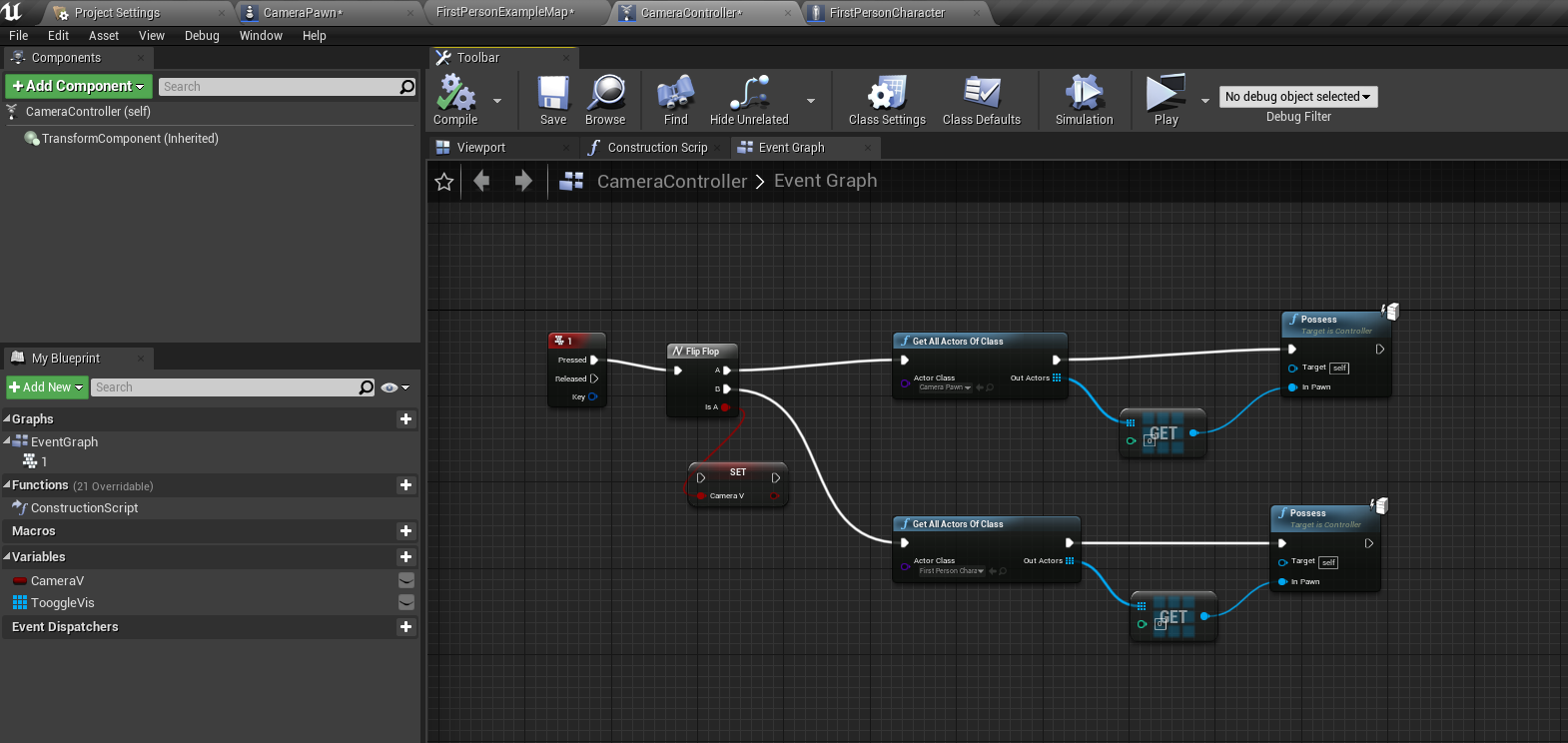Image resolution: width=1568 pixels, height=743 pixels.
Task: Open Find in blueprint
Action: click(x=676, y=100)
